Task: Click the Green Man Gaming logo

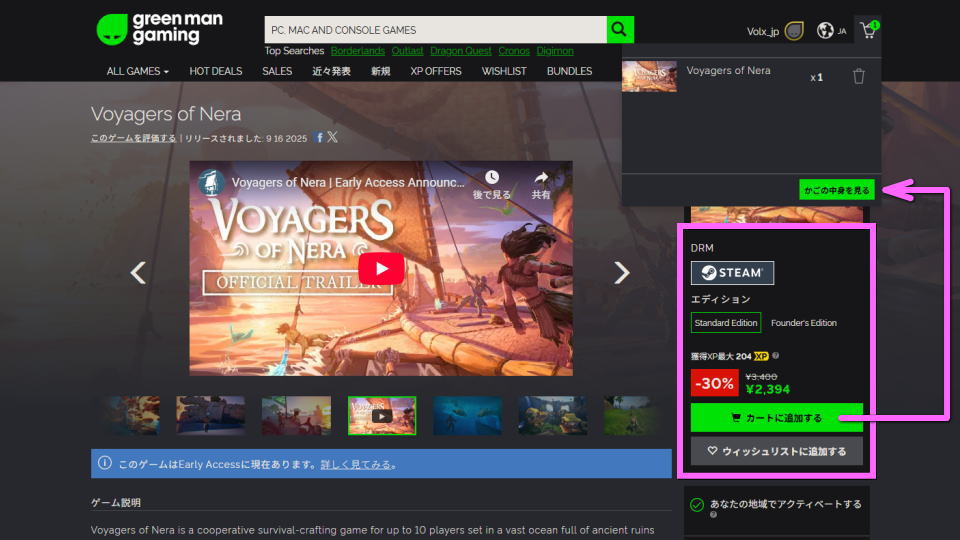Action: point(159,29)
